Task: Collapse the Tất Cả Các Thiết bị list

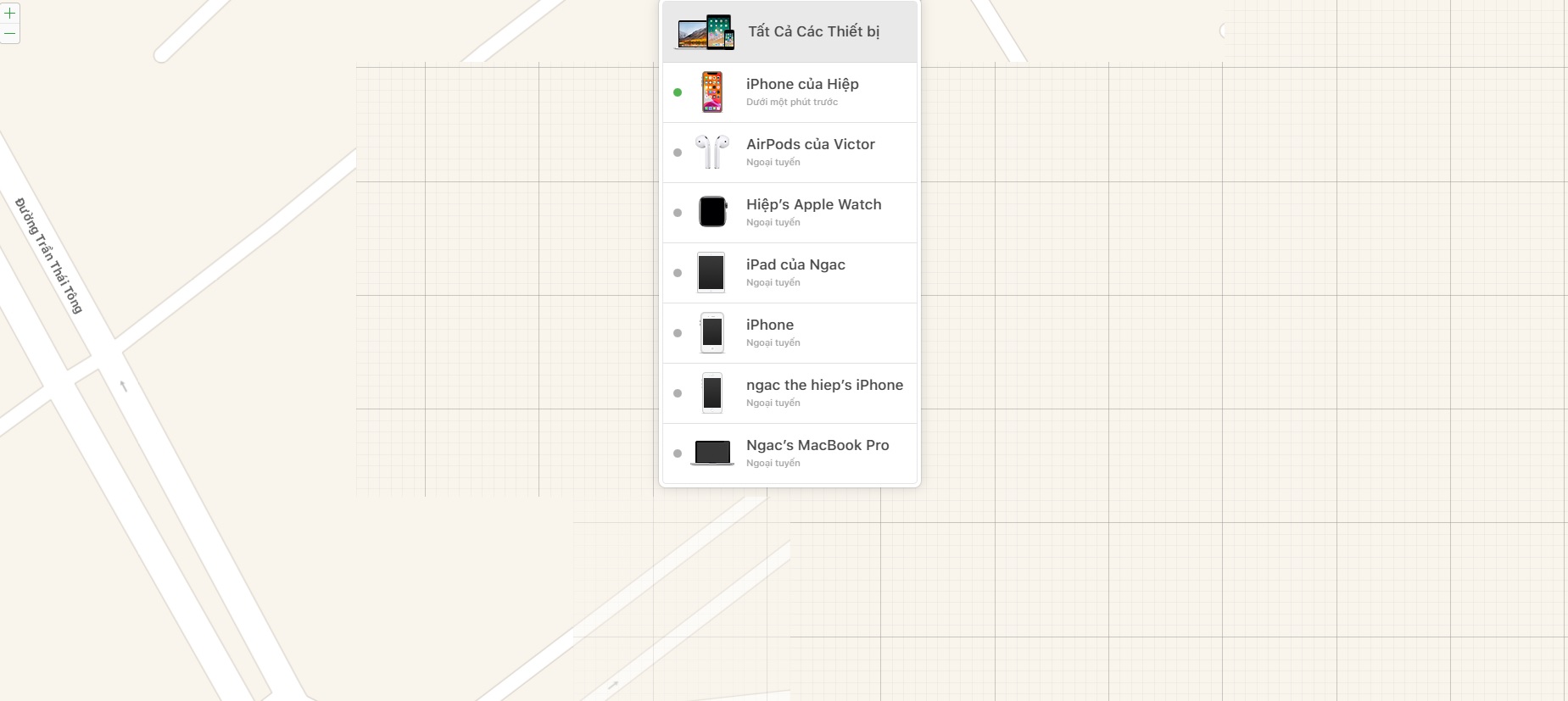Action: [790, 32]
